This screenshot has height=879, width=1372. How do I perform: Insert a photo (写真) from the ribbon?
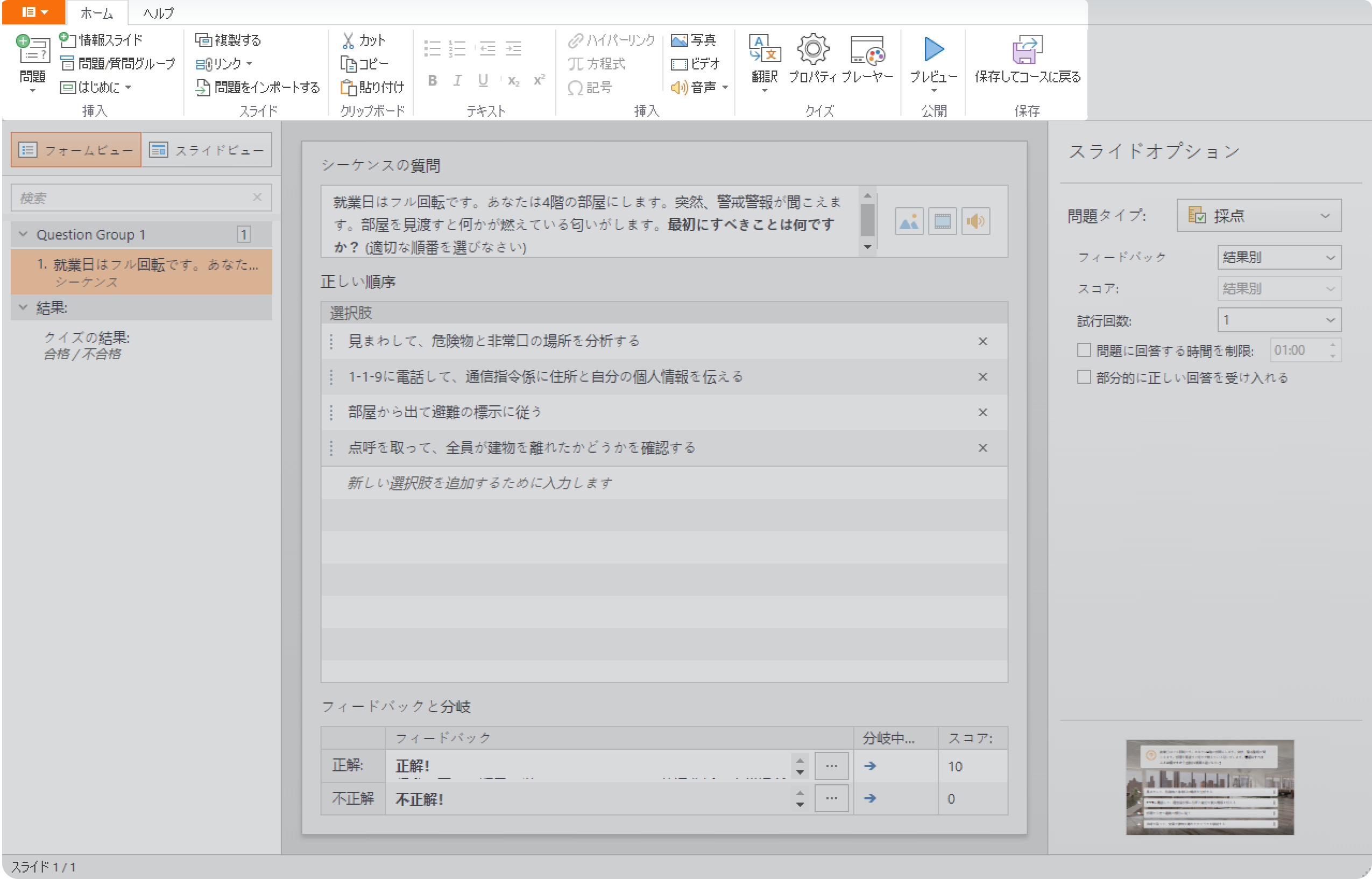(694, 40)
